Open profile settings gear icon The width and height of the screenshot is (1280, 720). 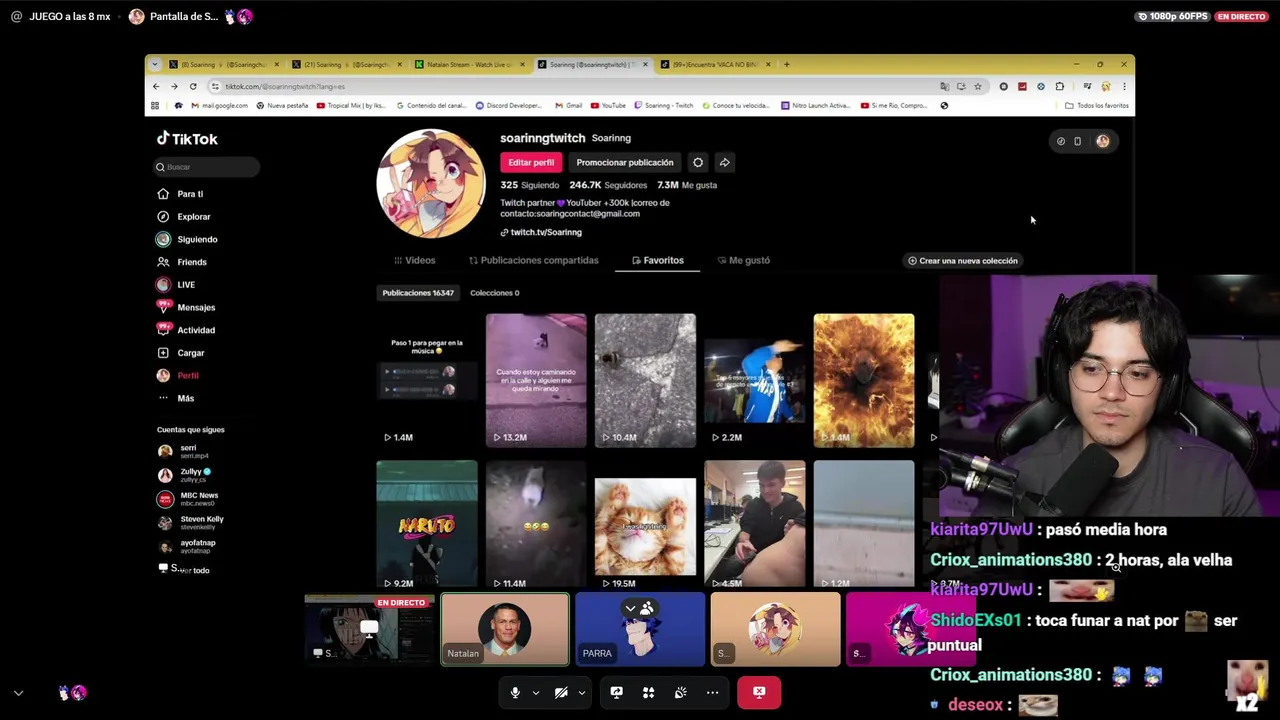tap(698, 162)
